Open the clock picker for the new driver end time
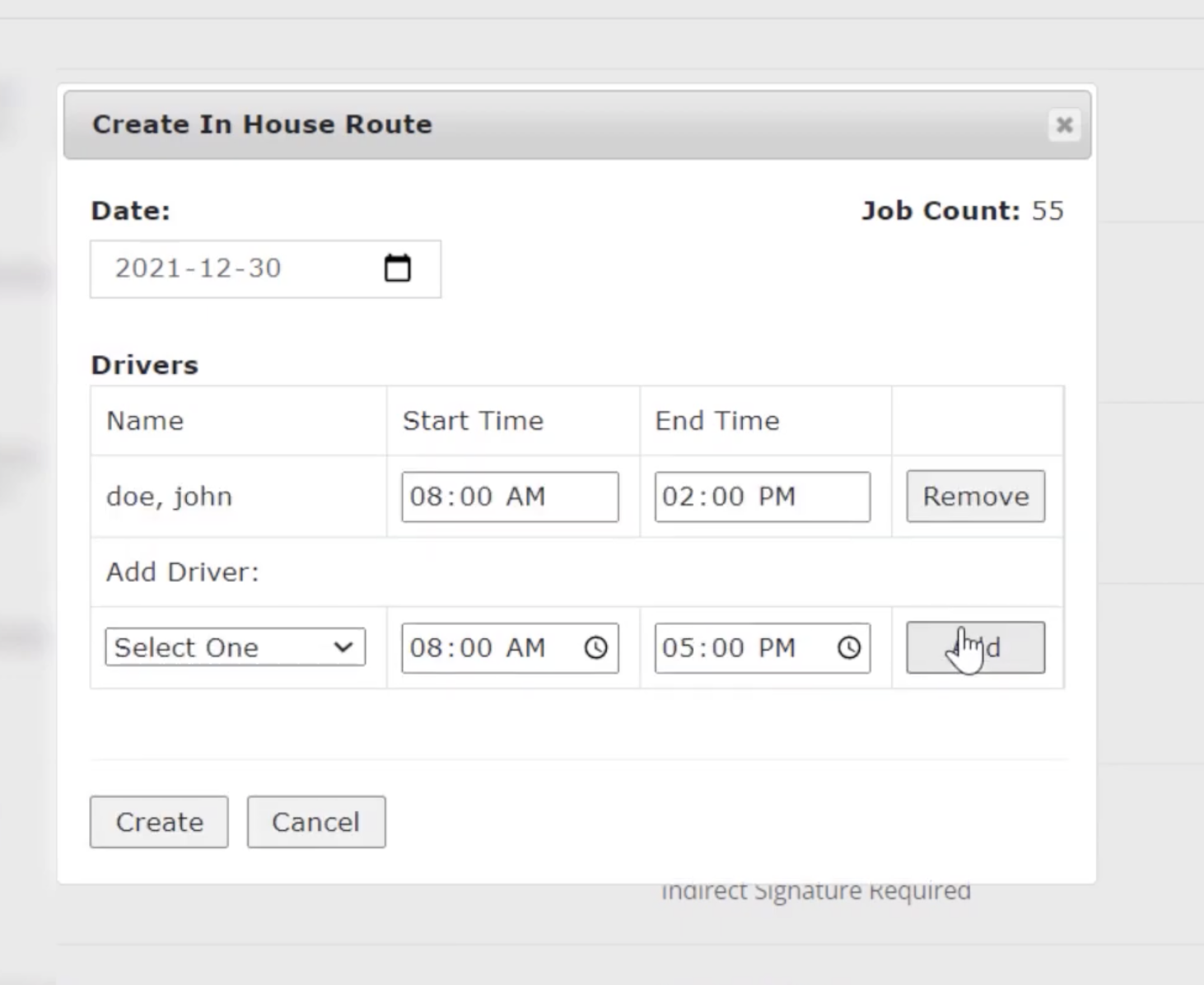This screenshot has width=1204, height=985. (850, 648)
